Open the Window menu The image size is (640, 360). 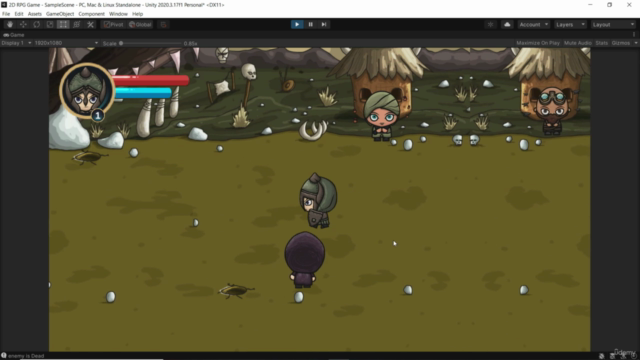pos(118,14)
